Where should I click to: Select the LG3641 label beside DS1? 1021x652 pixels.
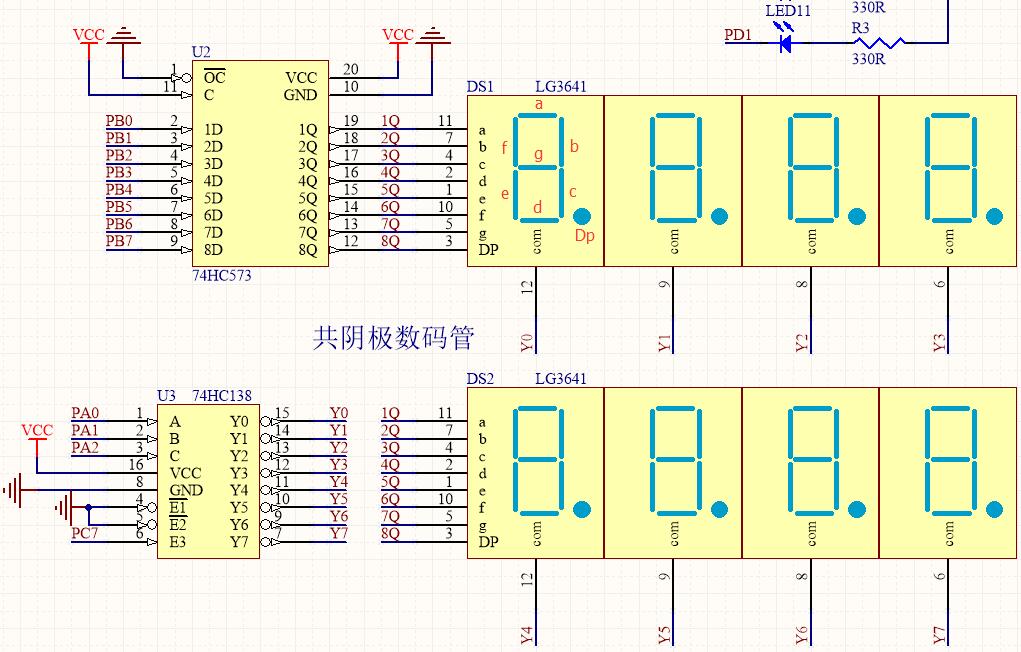(561, 87)
